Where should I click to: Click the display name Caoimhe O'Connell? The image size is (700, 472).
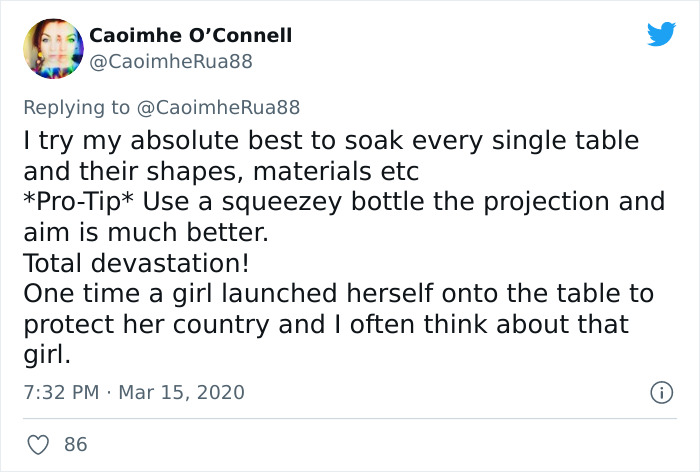tap(191, 36)
